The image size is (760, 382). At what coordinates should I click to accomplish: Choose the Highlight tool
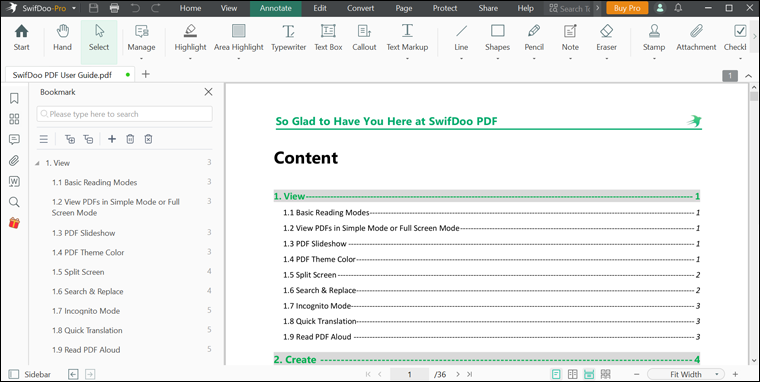coord(190,38)
